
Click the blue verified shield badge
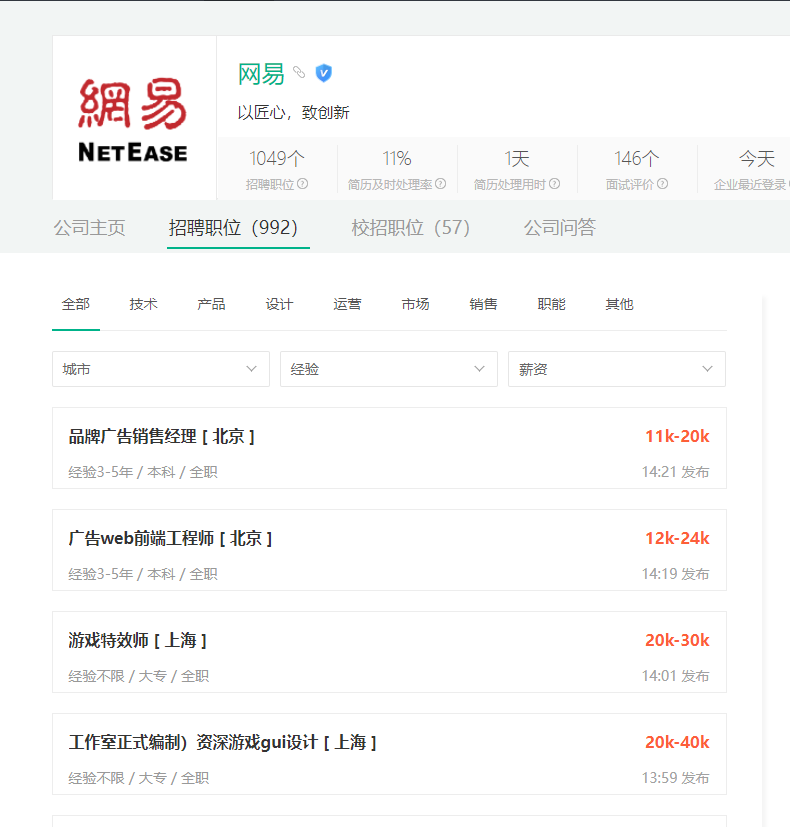coord(323,73)
